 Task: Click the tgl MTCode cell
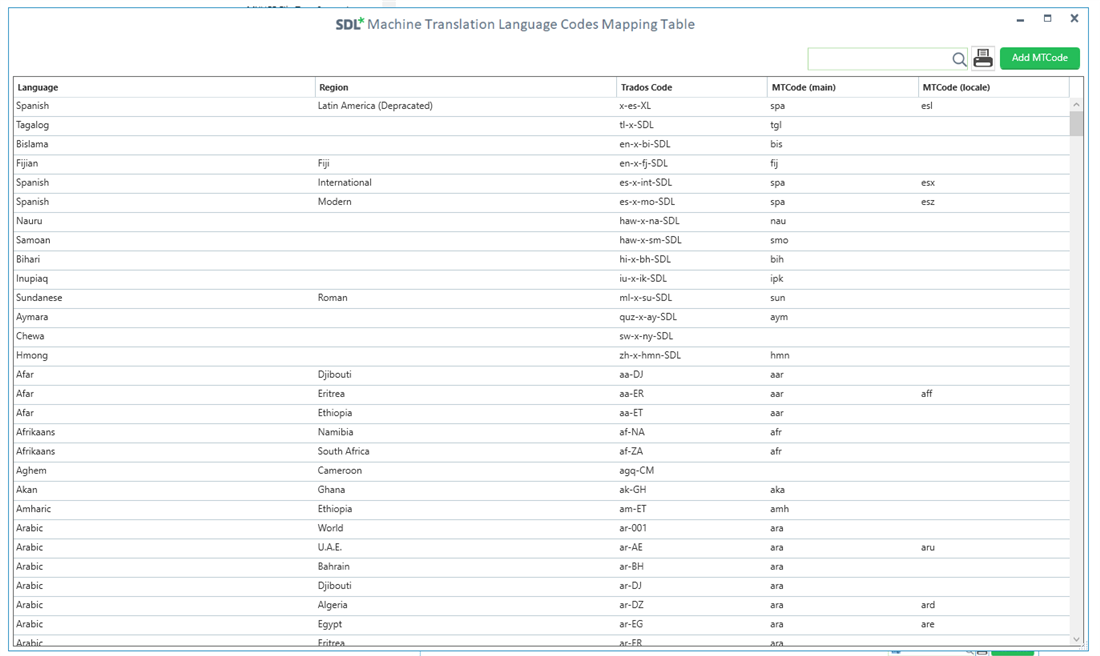point(776,126)
